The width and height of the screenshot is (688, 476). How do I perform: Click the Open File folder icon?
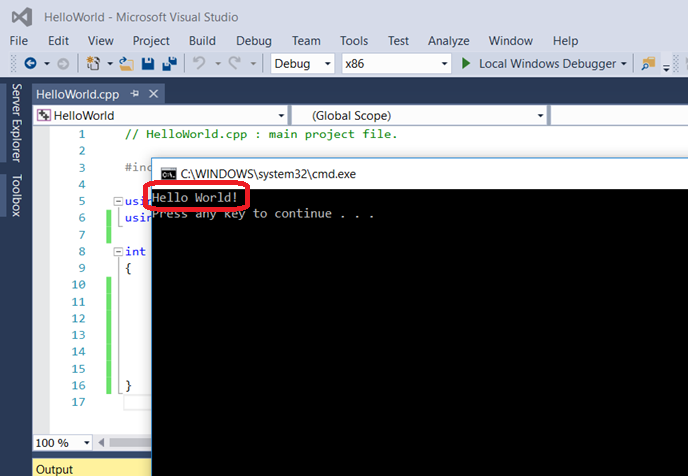[x=126, y=64]
